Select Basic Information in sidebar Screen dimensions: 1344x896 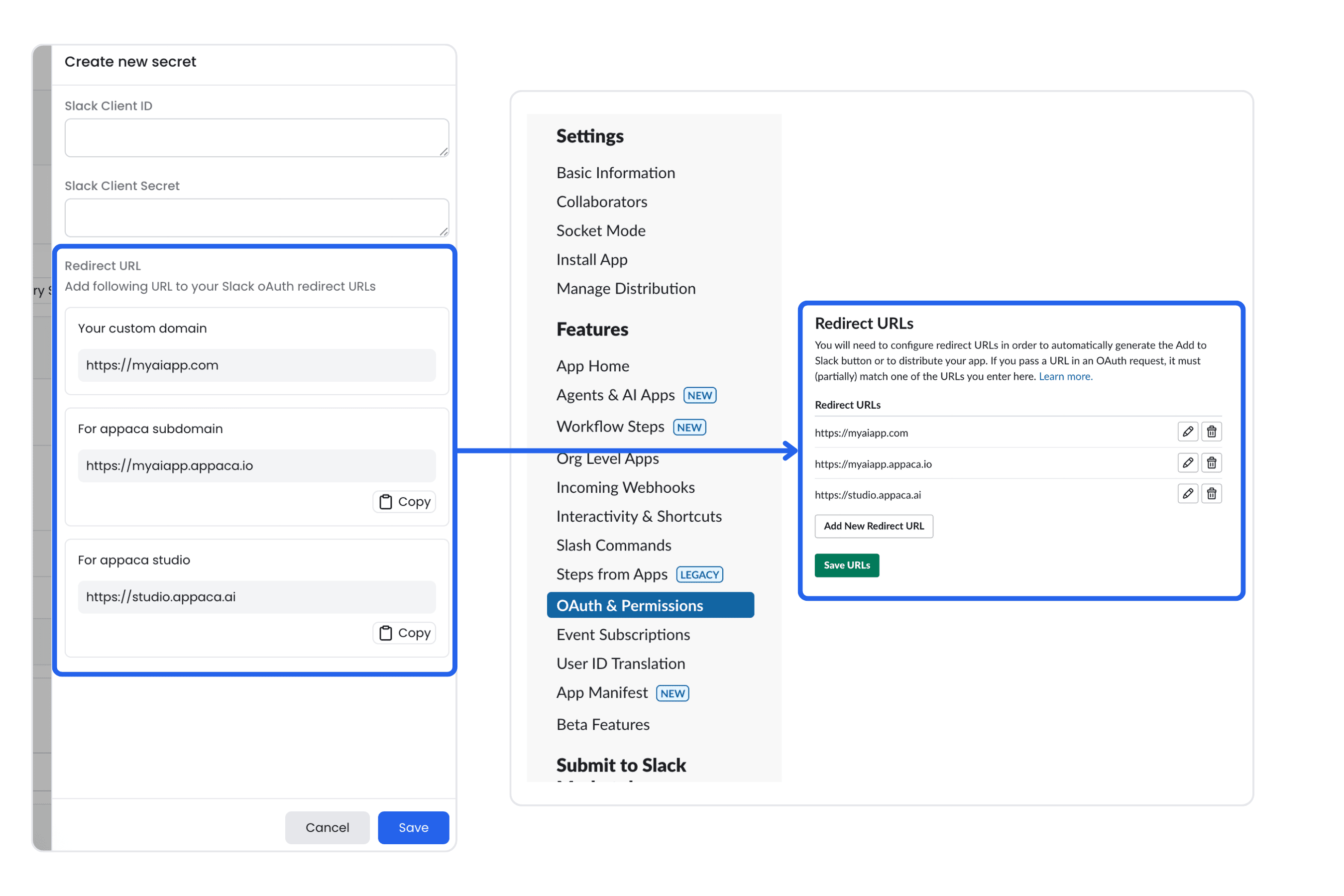click(615, 173)
